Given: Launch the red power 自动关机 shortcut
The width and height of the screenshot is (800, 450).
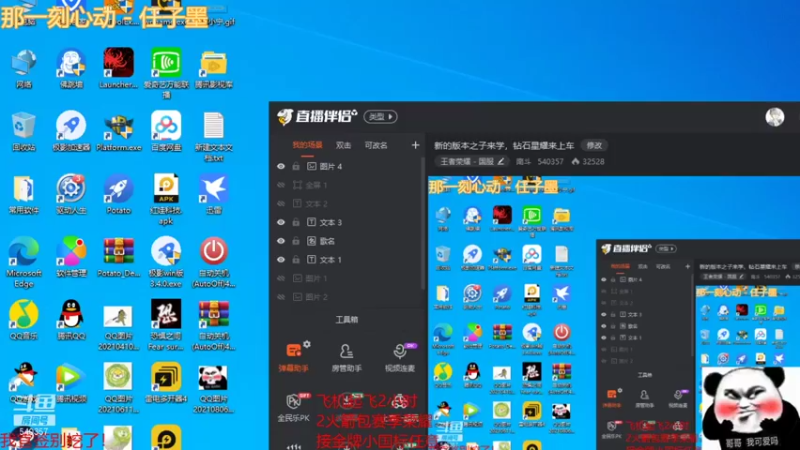Looking at the screenshot, I should [x=214, y=262].
